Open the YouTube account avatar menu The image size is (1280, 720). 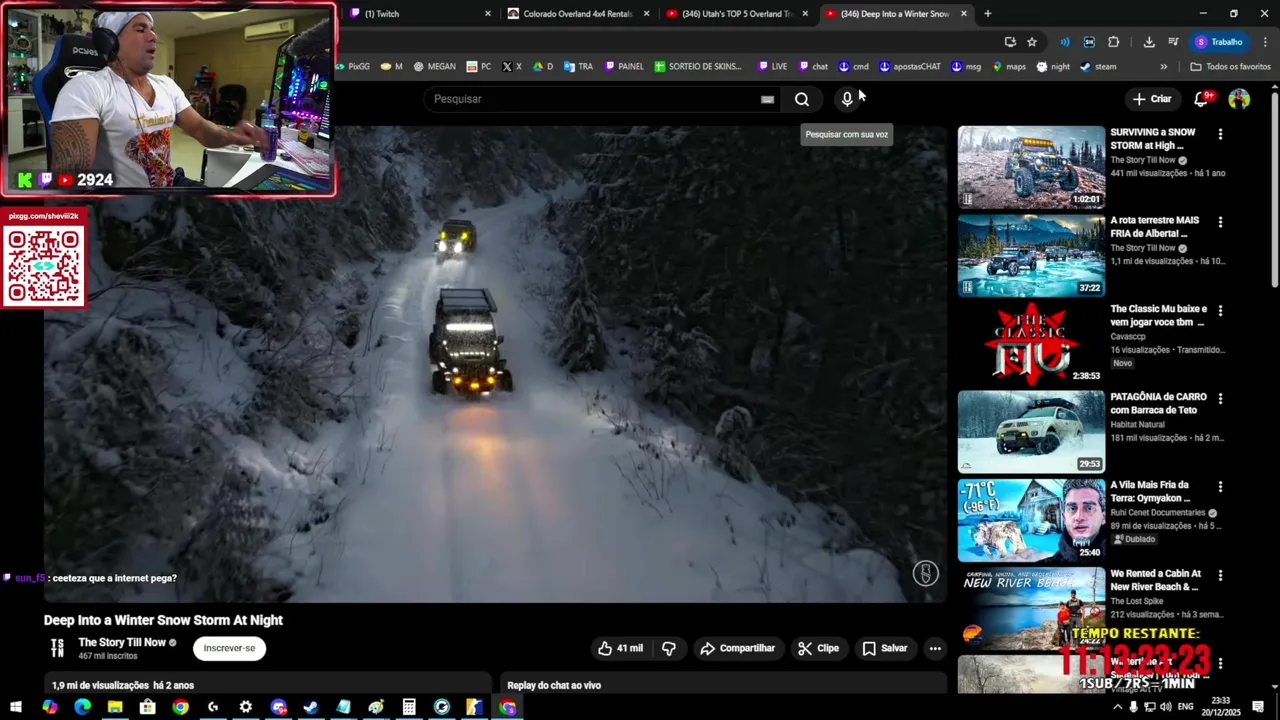tap(1239, 98)
